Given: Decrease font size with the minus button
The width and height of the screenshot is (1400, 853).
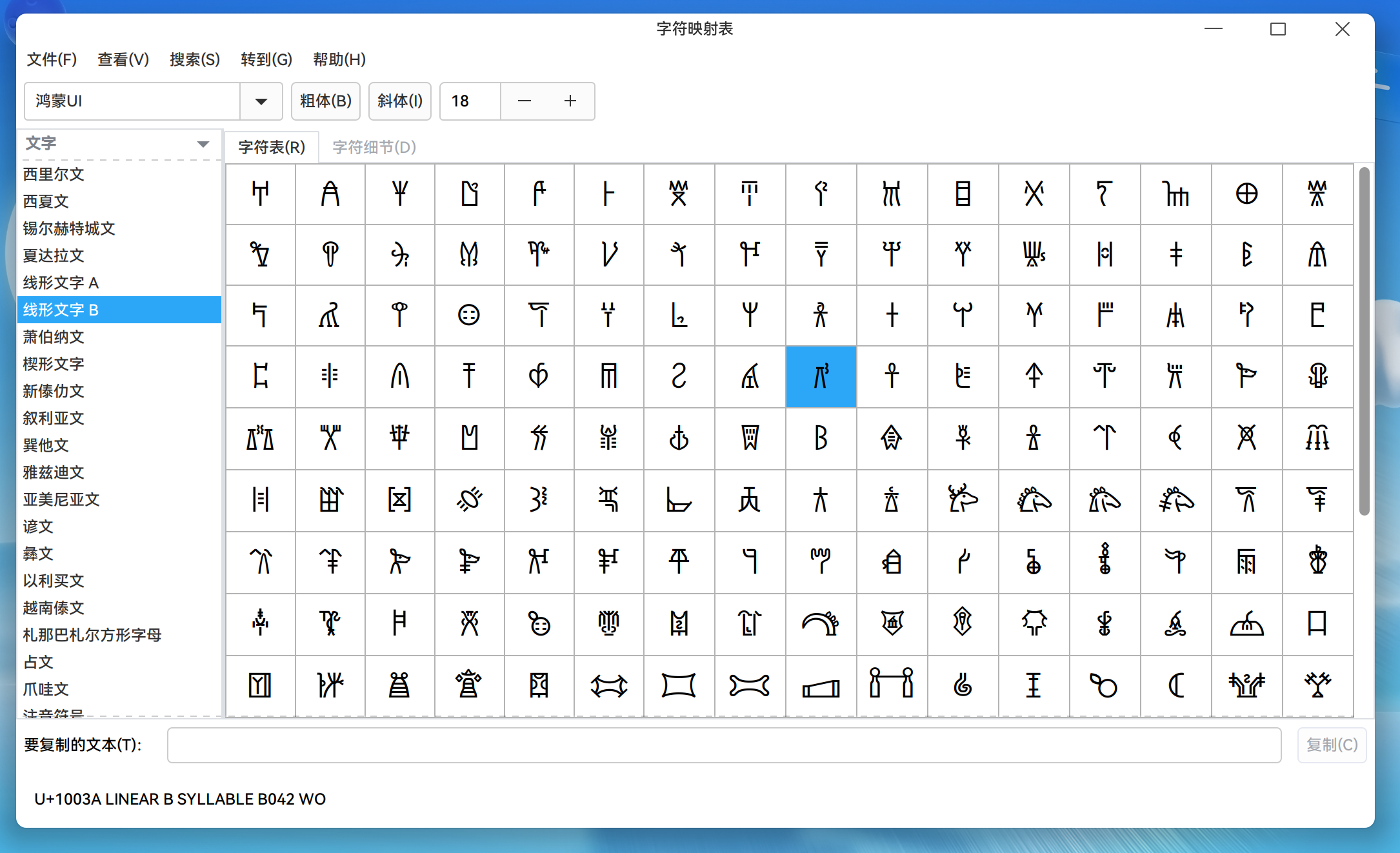Looking at the screenshot, I should [x=523, y=101].
